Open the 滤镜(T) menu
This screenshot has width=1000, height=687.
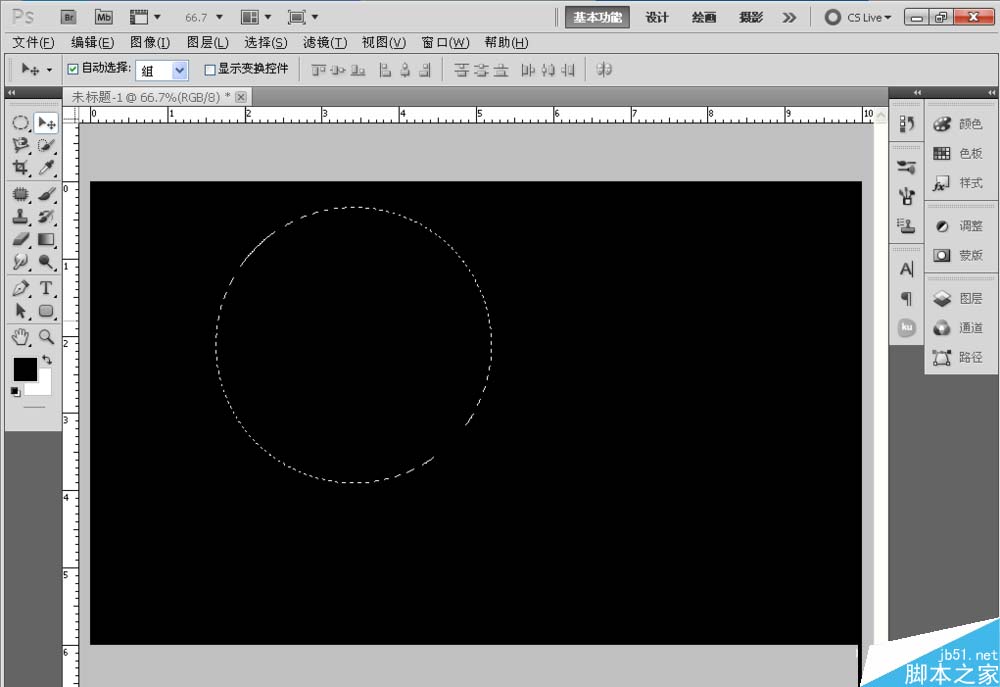pos(325,43)
